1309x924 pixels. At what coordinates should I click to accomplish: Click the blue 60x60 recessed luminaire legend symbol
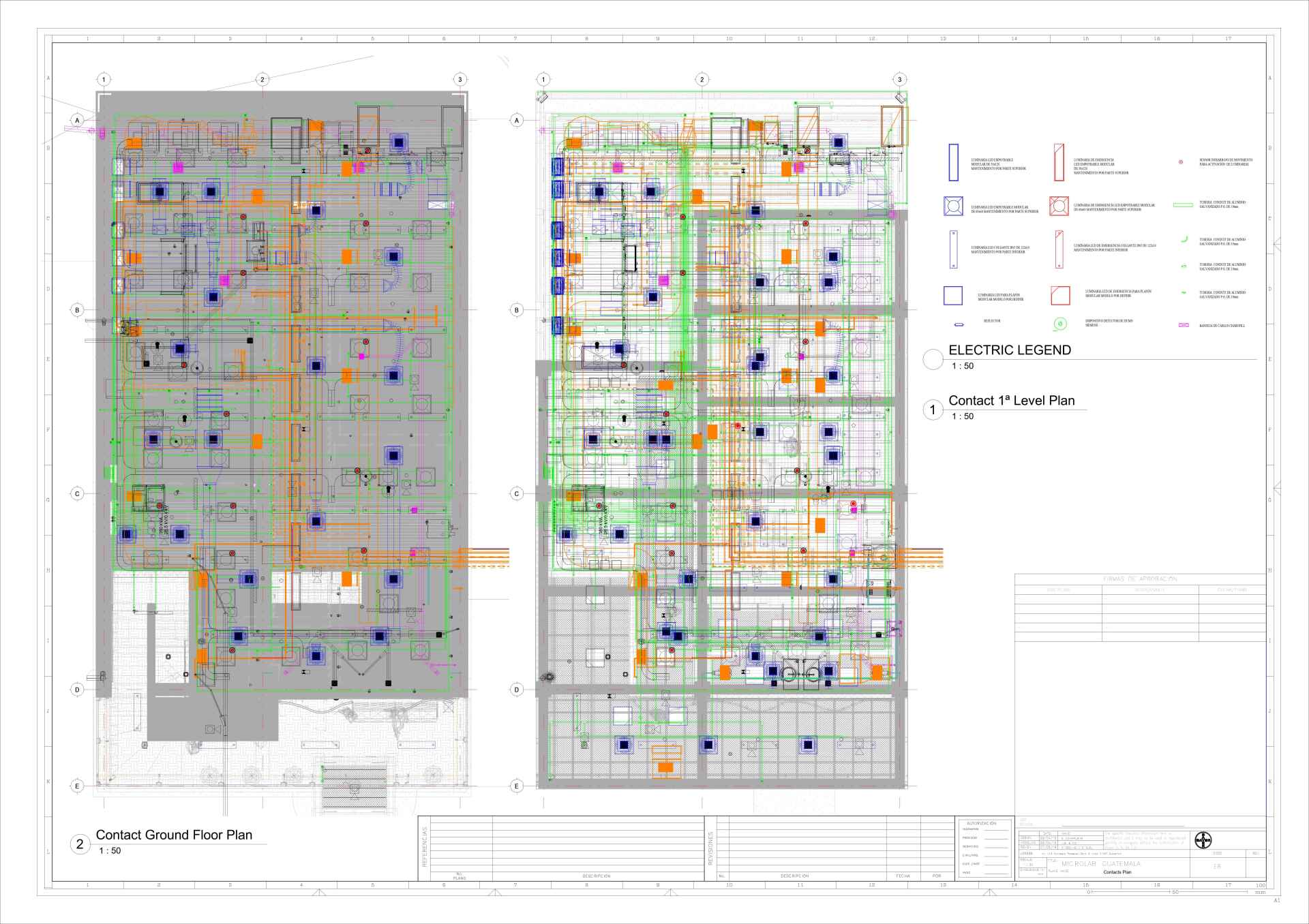tap(953, 206)
